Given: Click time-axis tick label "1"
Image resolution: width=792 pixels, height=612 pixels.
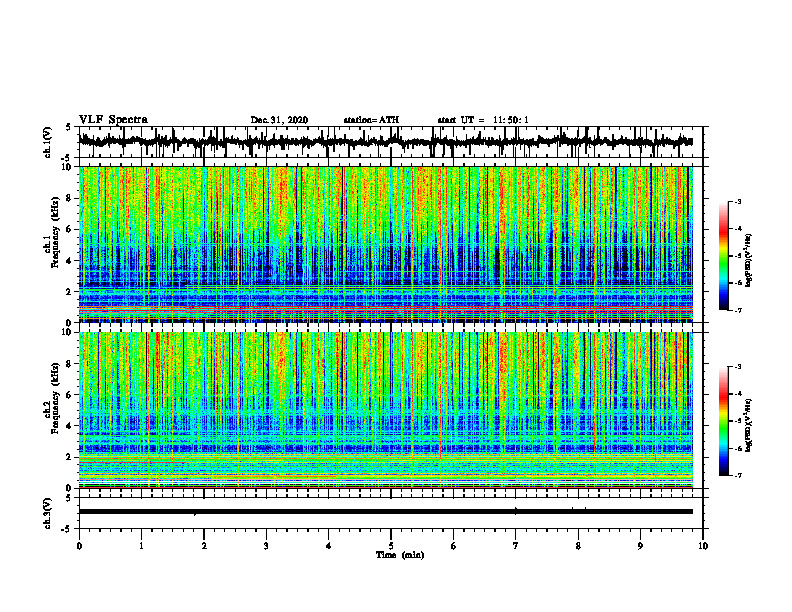Looking at the screenshot, I should click(x=141, y=546).
